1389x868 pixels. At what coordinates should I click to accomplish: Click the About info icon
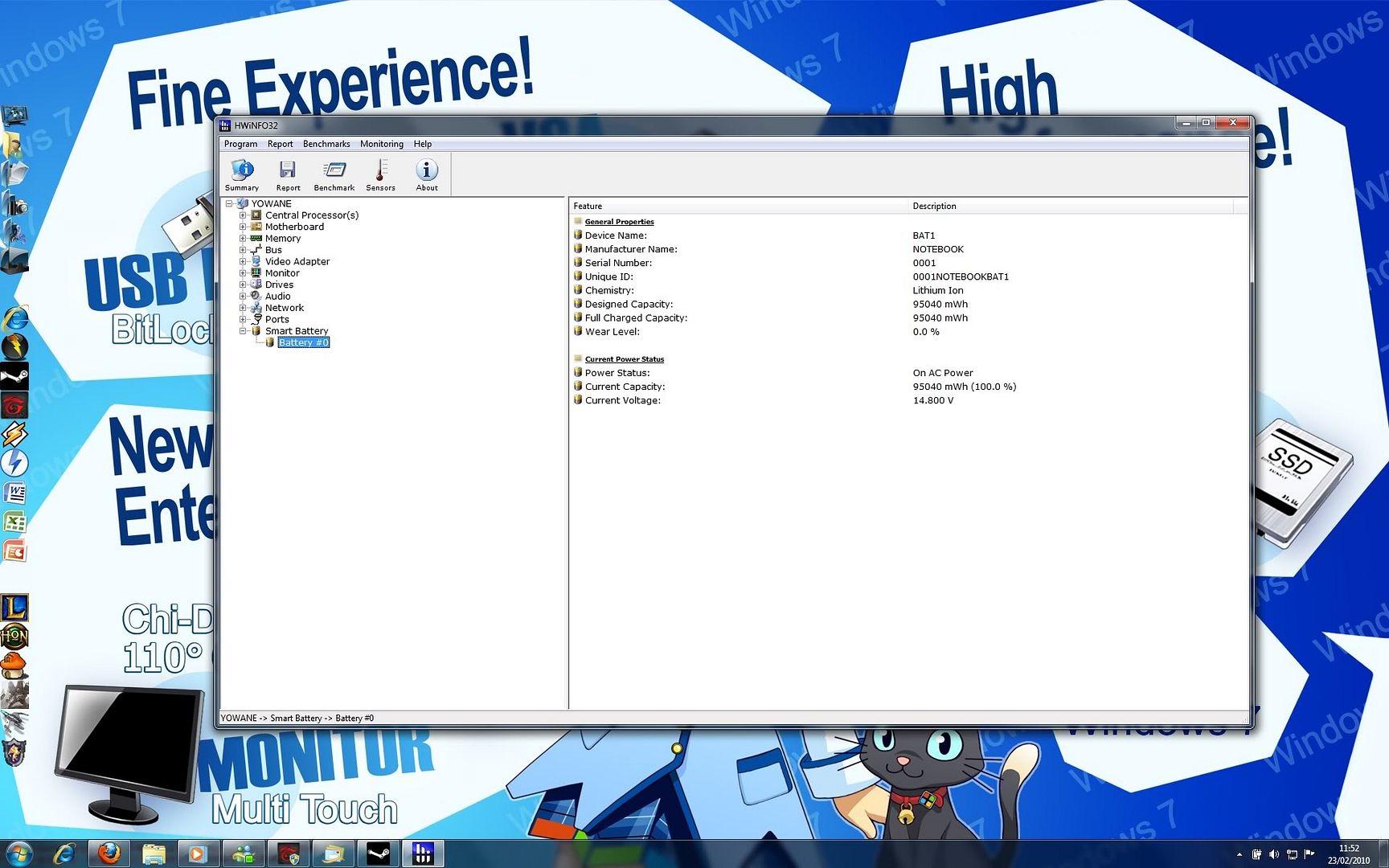[427, 174]
